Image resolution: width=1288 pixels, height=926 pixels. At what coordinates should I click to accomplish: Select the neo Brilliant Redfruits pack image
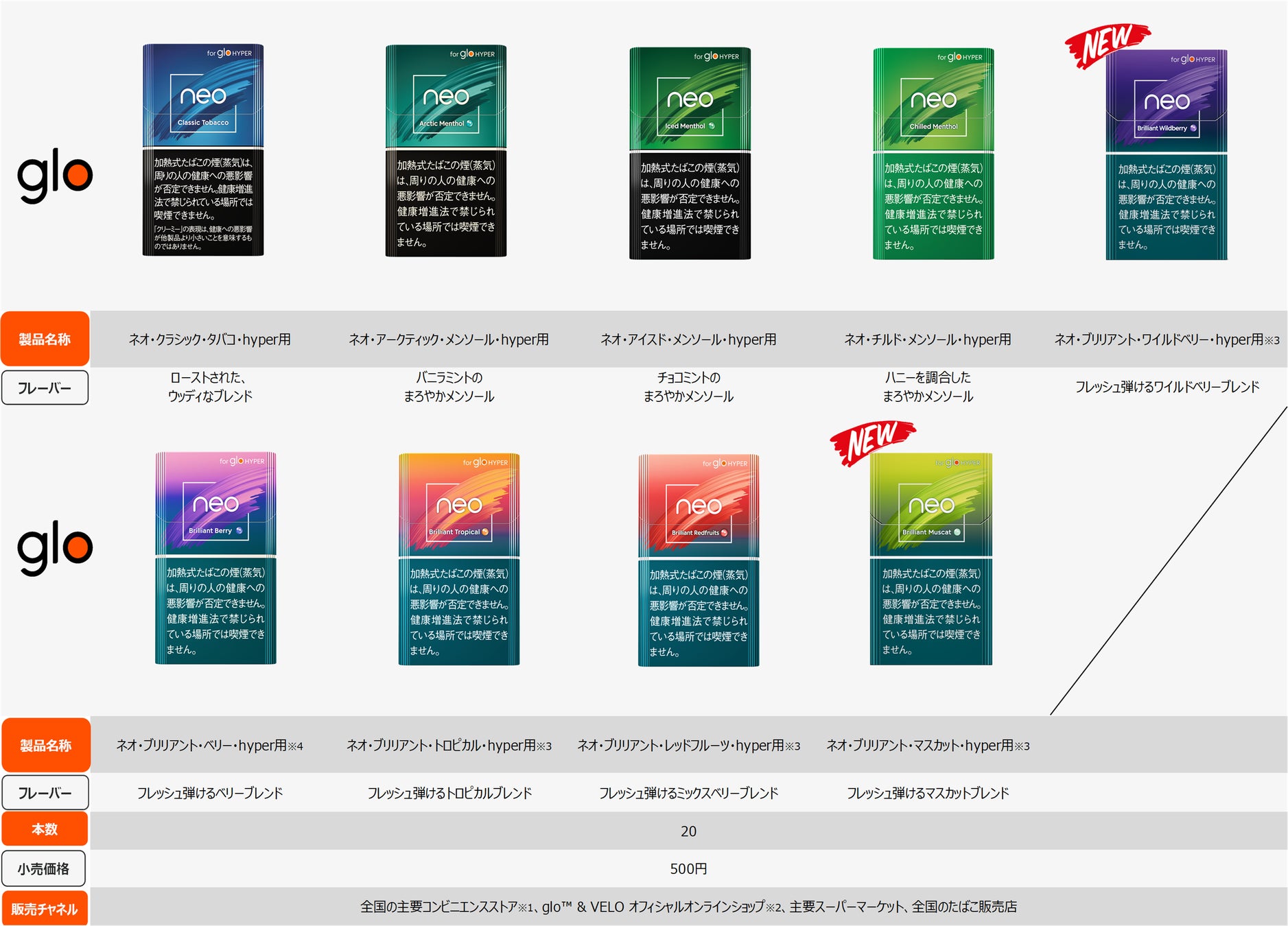(x=699, y=560)
